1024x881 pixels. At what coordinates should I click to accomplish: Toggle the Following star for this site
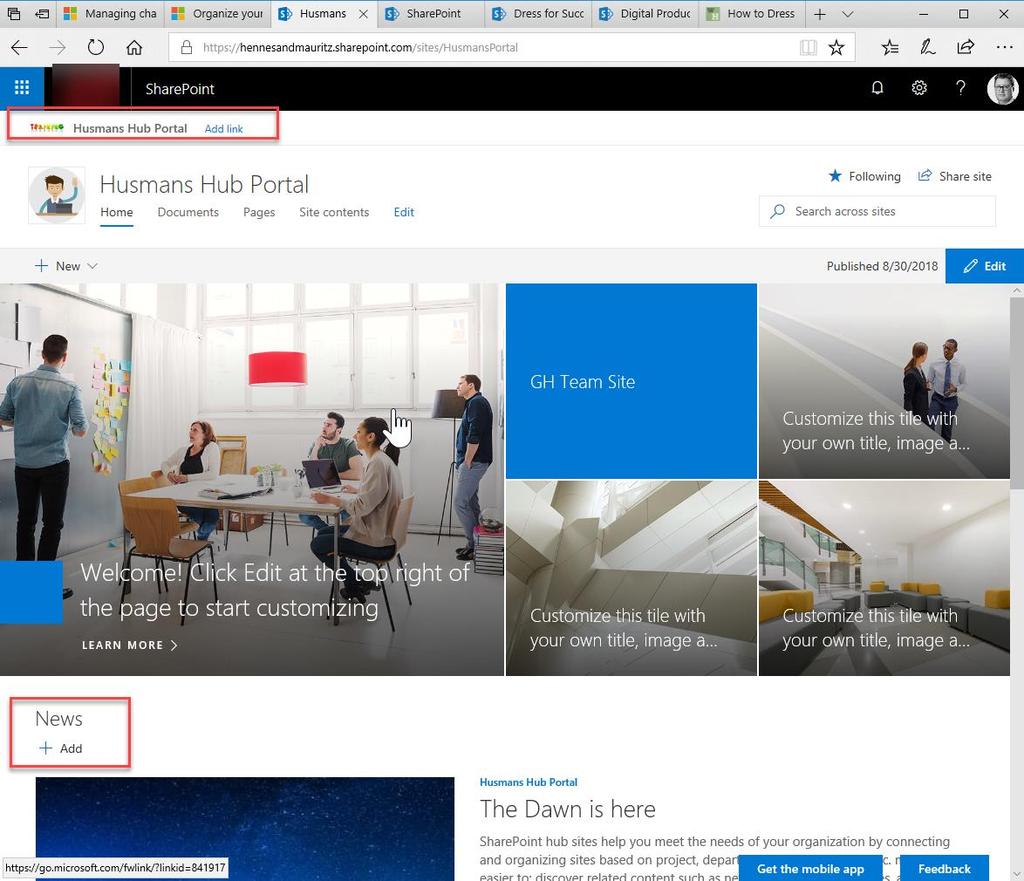(x=864, y=176)
